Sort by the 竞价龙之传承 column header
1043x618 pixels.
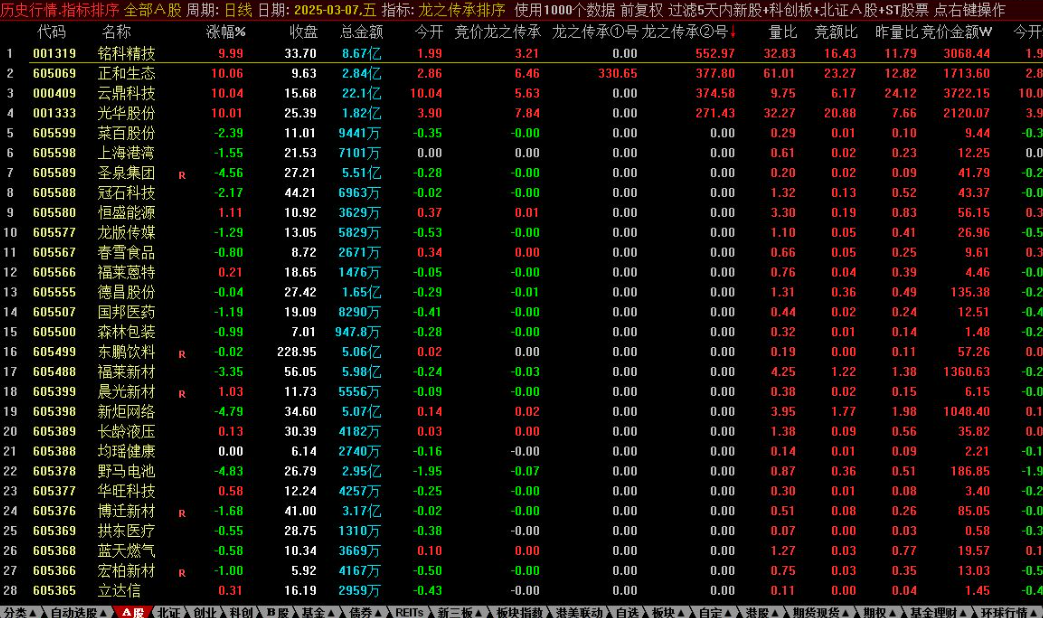(x=498, y=32)
